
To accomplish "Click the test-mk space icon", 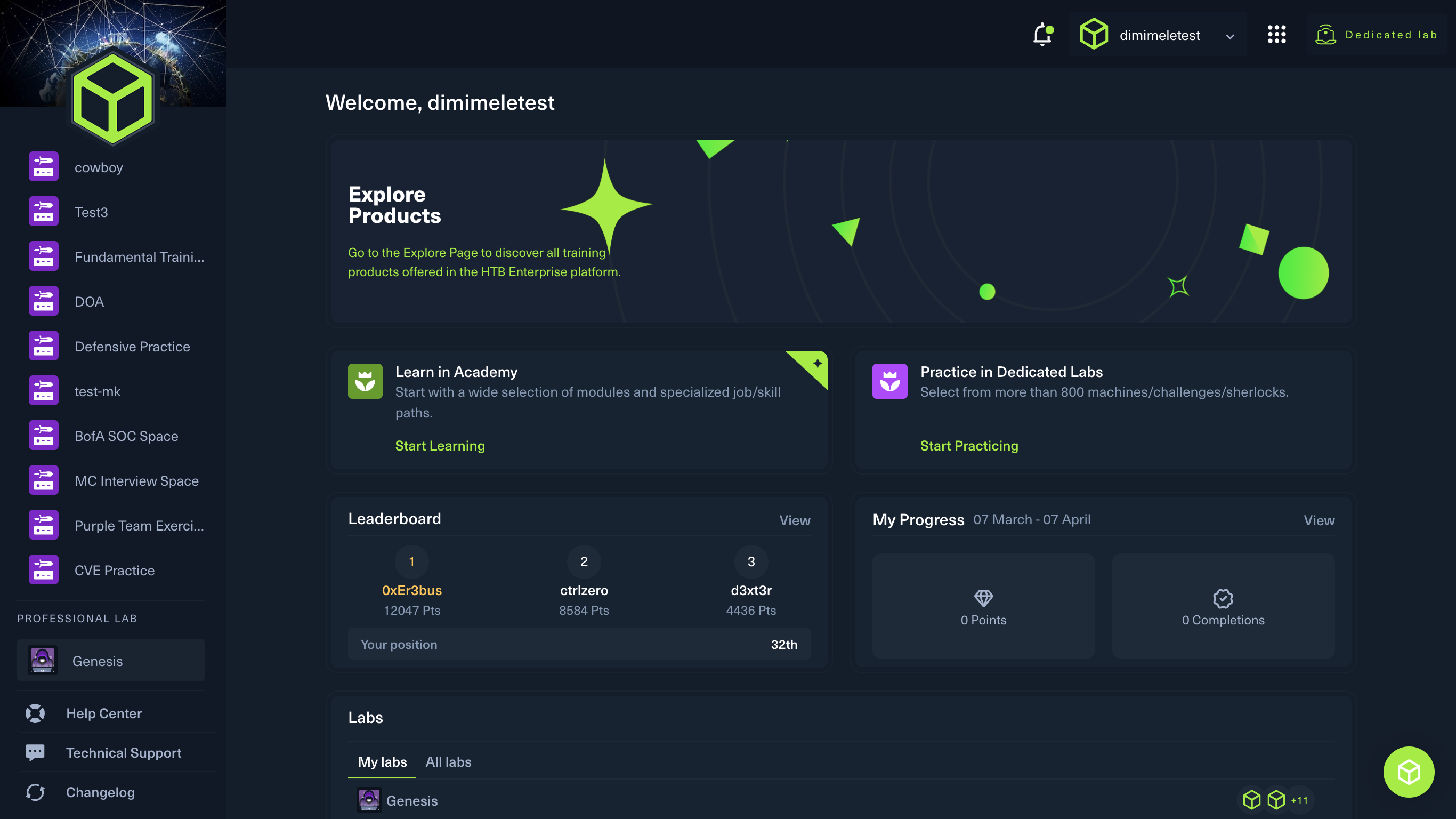I will click(x=44, y=390).
